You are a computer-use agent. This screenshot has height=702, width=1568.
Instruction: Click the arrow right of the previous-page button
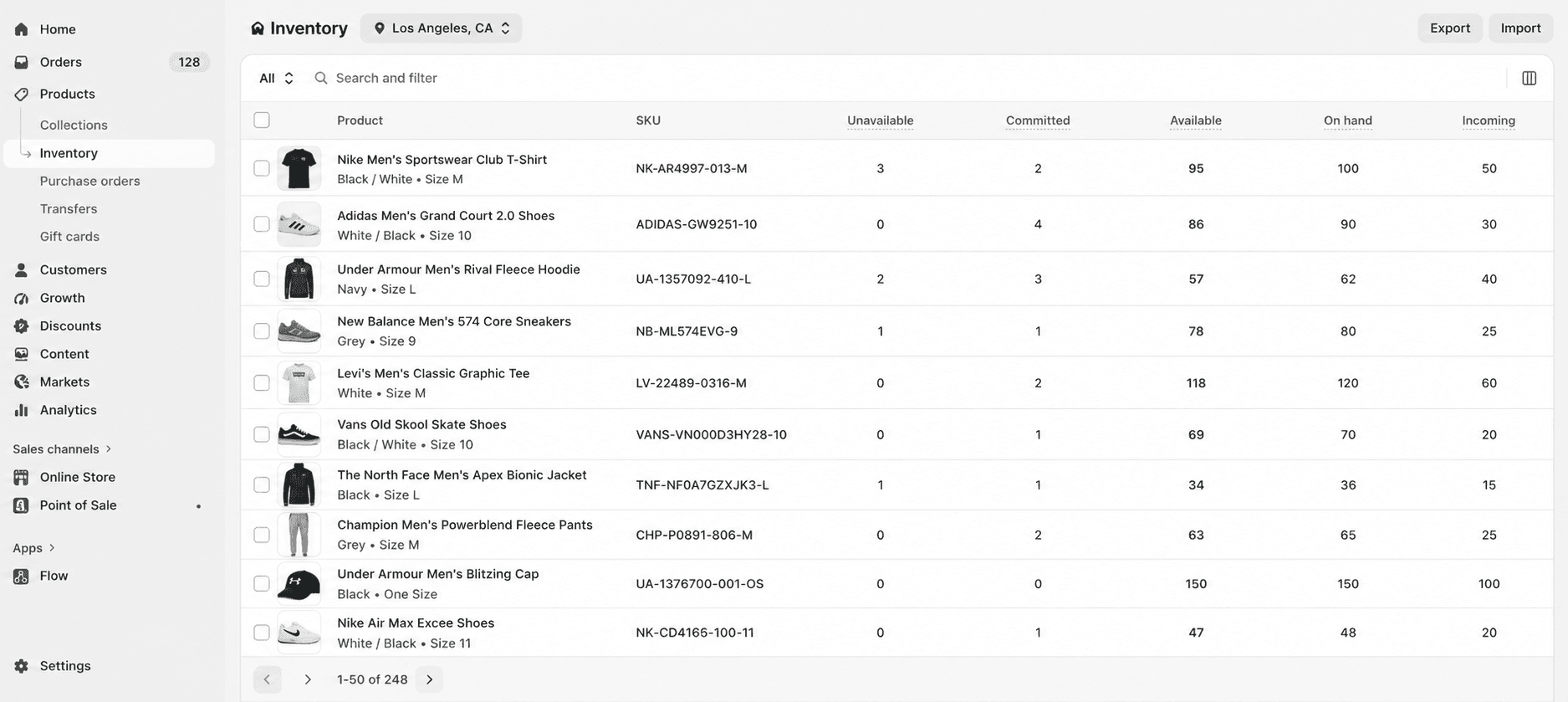click(x=308, y=679)
